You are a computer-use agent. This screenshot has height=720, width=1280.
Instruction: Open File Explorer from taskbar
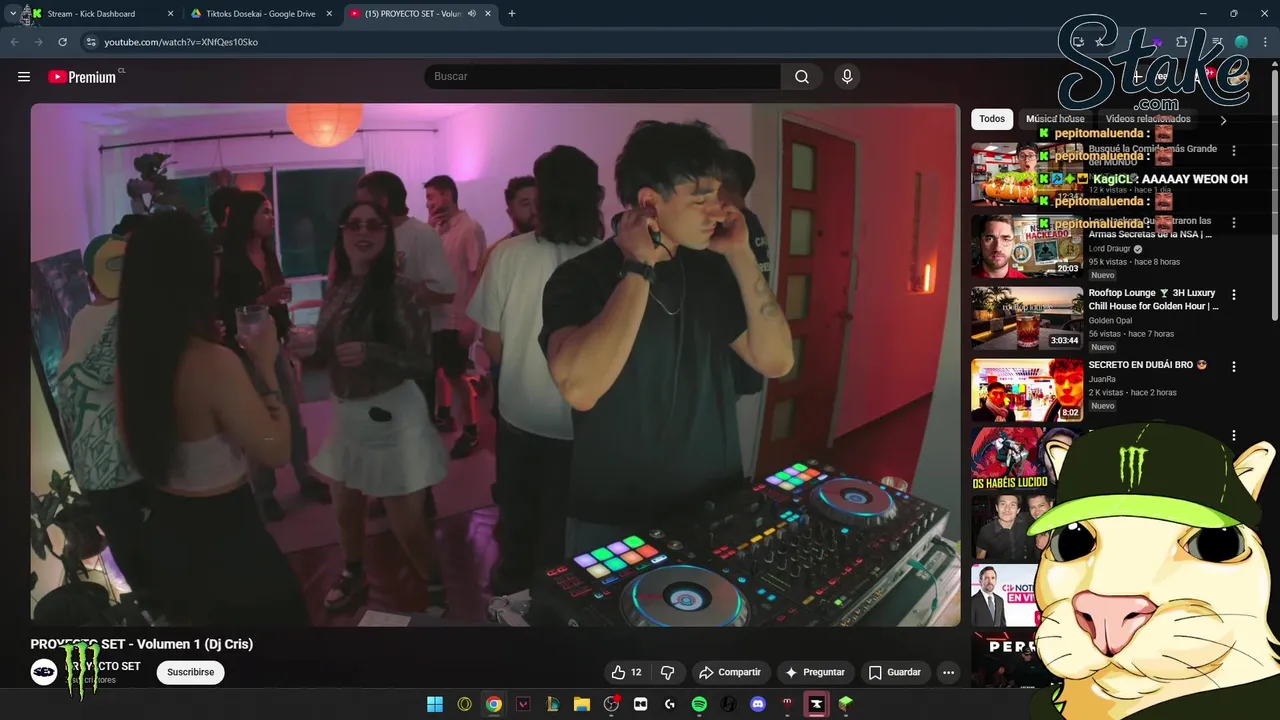(582, 704)
